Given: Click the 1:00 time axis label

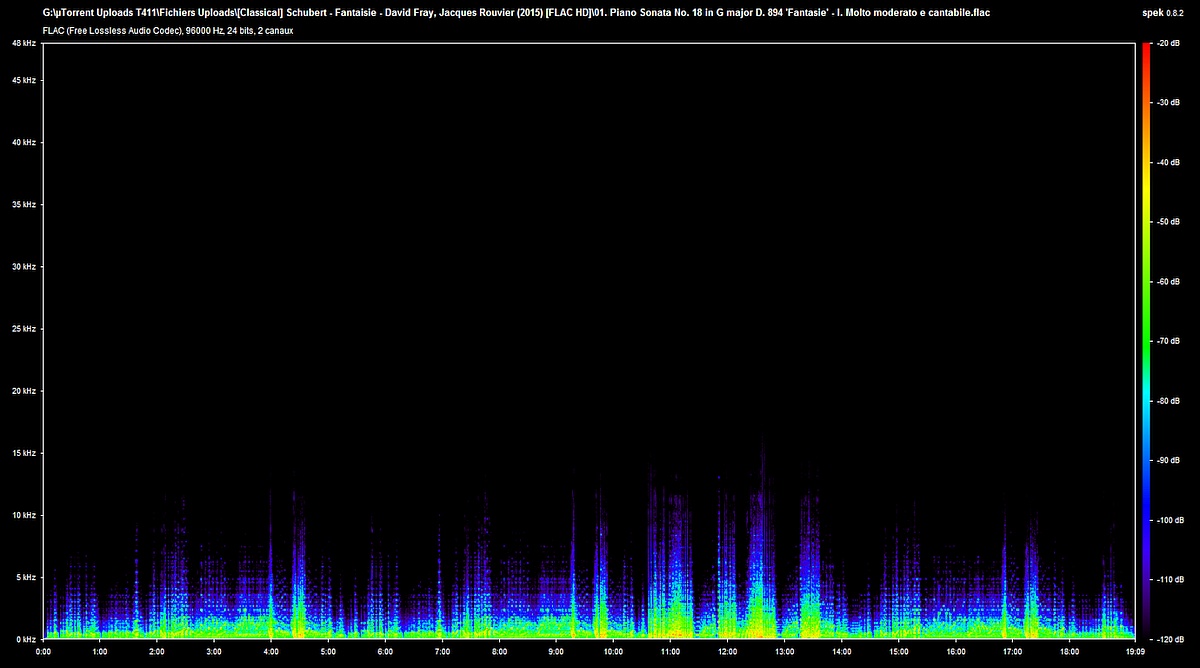Looking at the screenshot, I should 100,652.
